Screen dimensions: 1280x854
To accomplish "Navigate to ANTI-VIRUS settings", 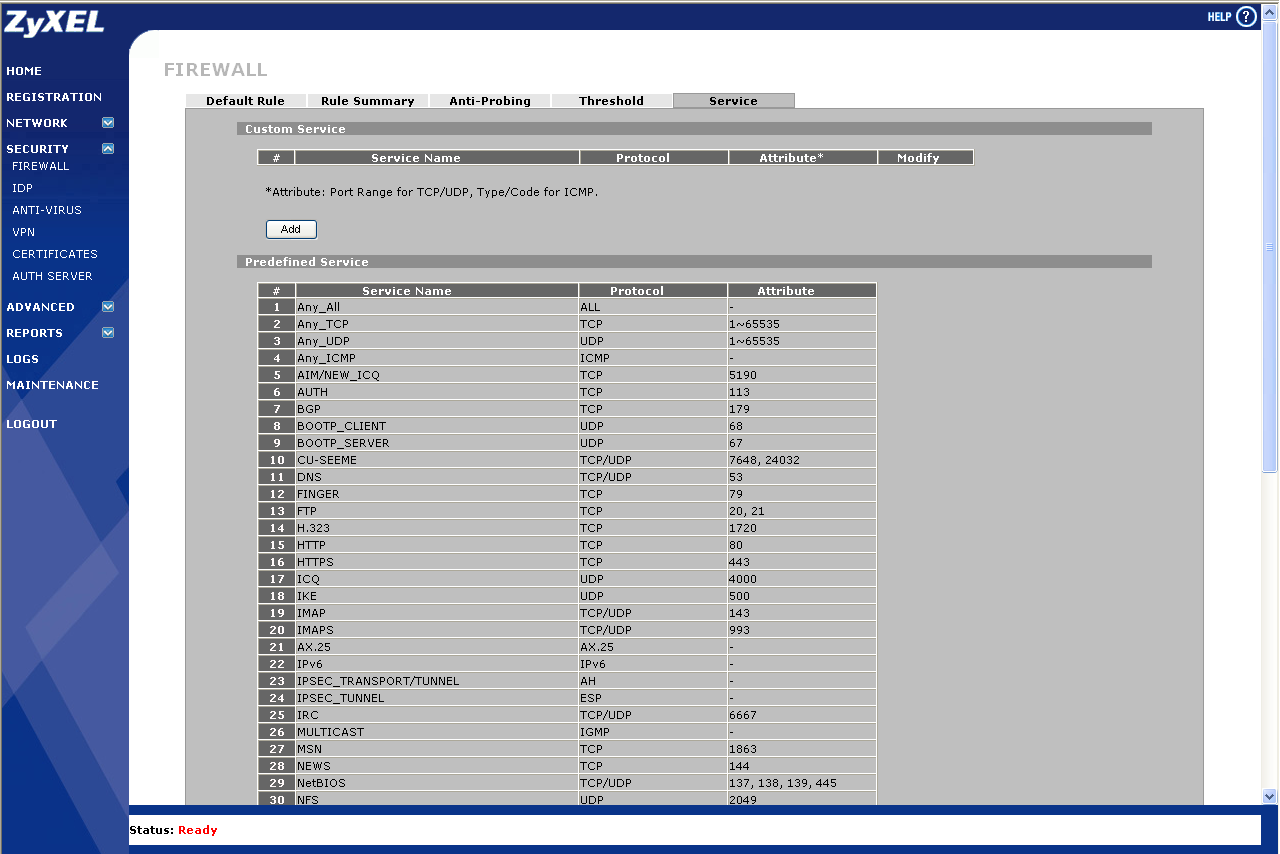I will click(x=47, y=210).
